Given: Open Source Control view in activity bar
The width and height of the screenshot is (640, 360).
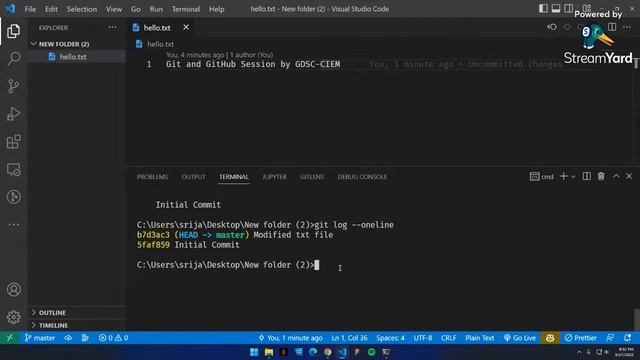Looking at the screenshot, I should point(13,86).
